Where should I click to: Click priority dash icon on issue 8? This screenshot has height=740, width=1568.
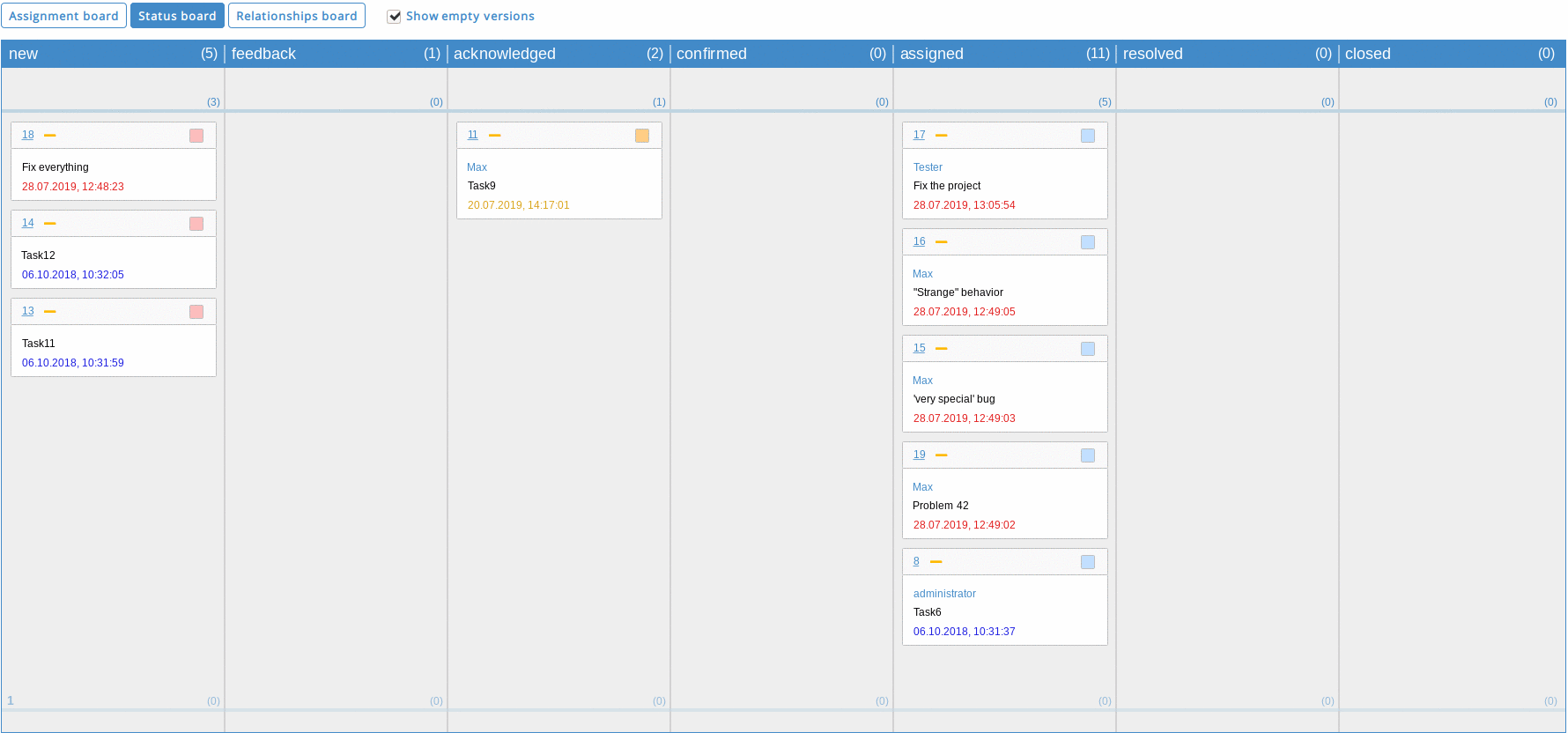936,562
